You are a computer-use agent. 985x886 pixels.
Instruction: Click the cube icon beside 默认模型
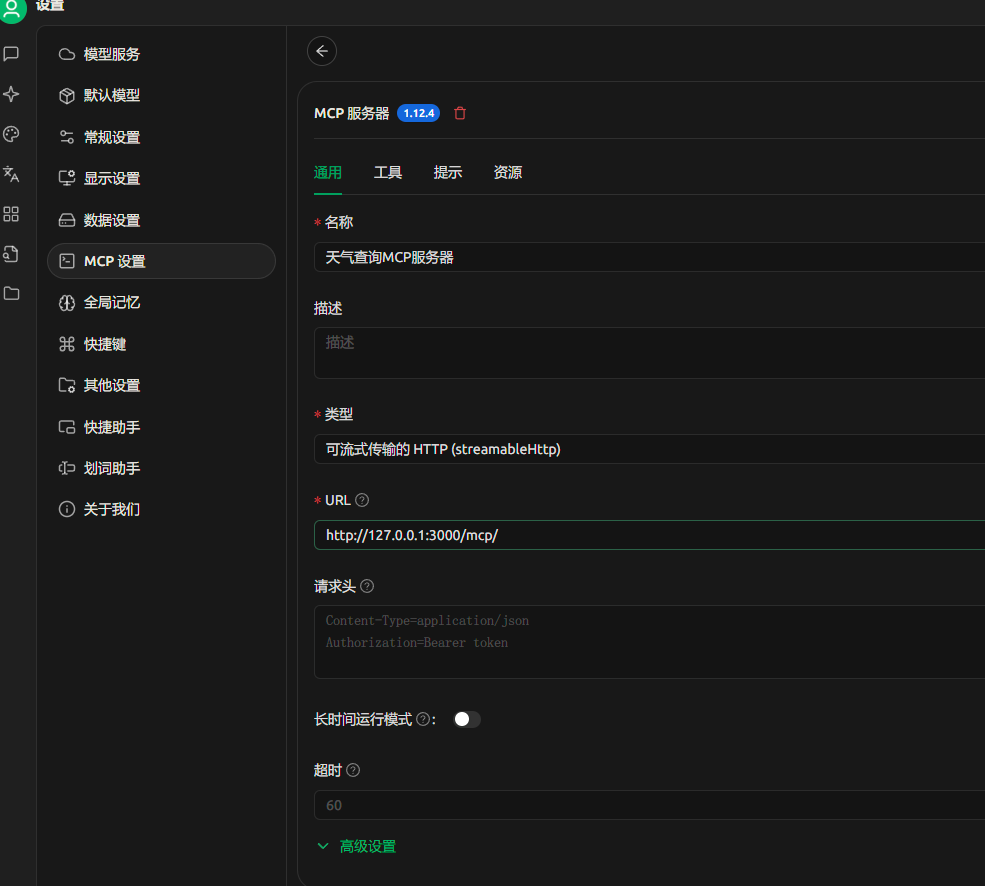67,96
